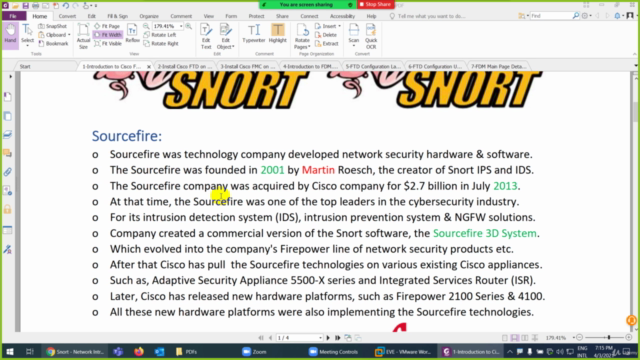
Task: Open the zoom percentage dropdown in ribbon
Action: coord(181,26)
